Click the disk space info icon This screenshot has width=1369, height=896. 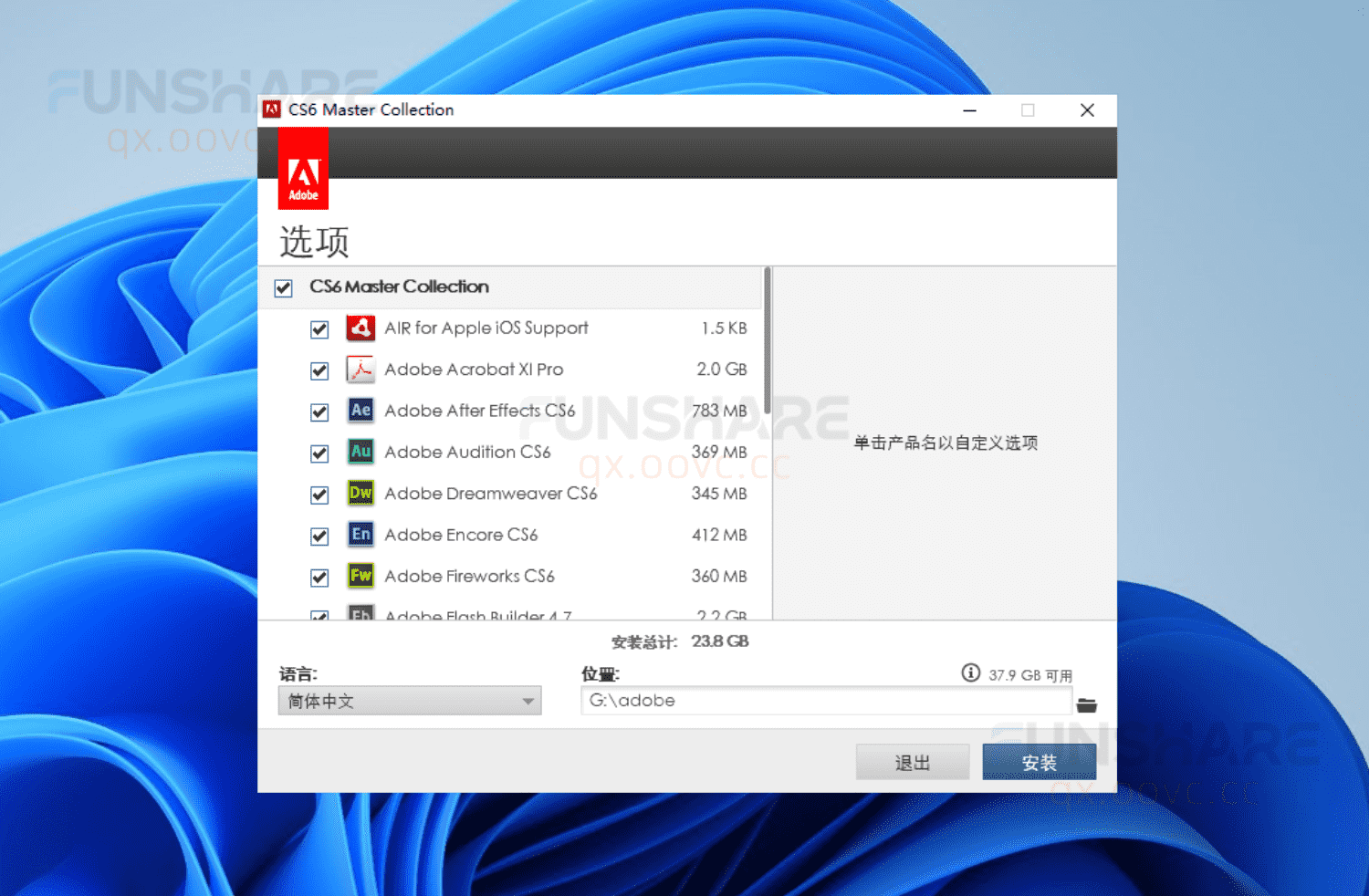(970, 673)
